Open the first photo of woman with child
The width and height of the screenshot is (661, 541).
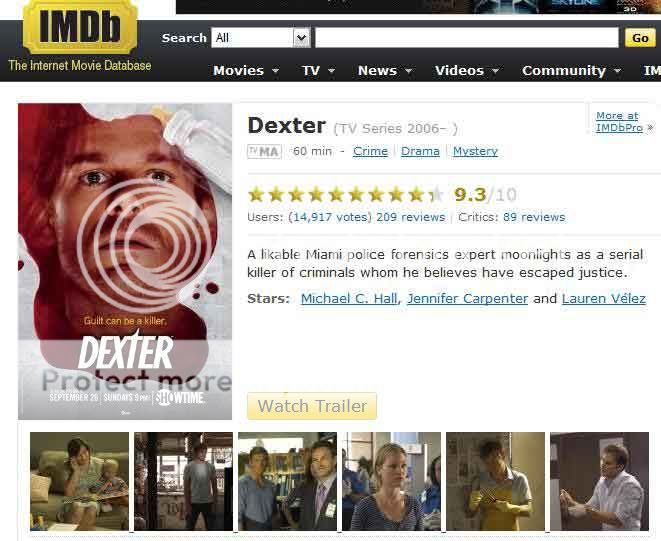pyautogui.click(x=79, y=481)
